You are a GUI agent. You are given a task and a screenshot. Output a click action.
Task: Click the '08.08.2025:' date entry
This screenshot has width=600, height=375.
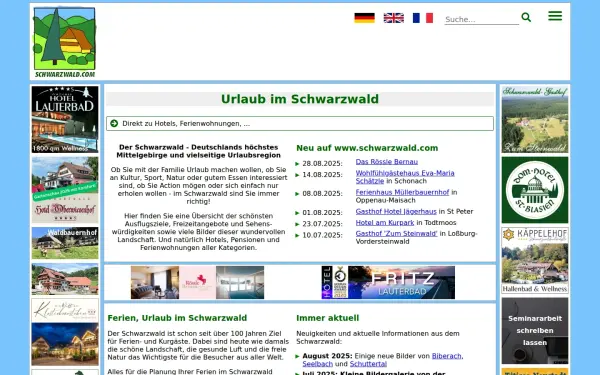322,194
